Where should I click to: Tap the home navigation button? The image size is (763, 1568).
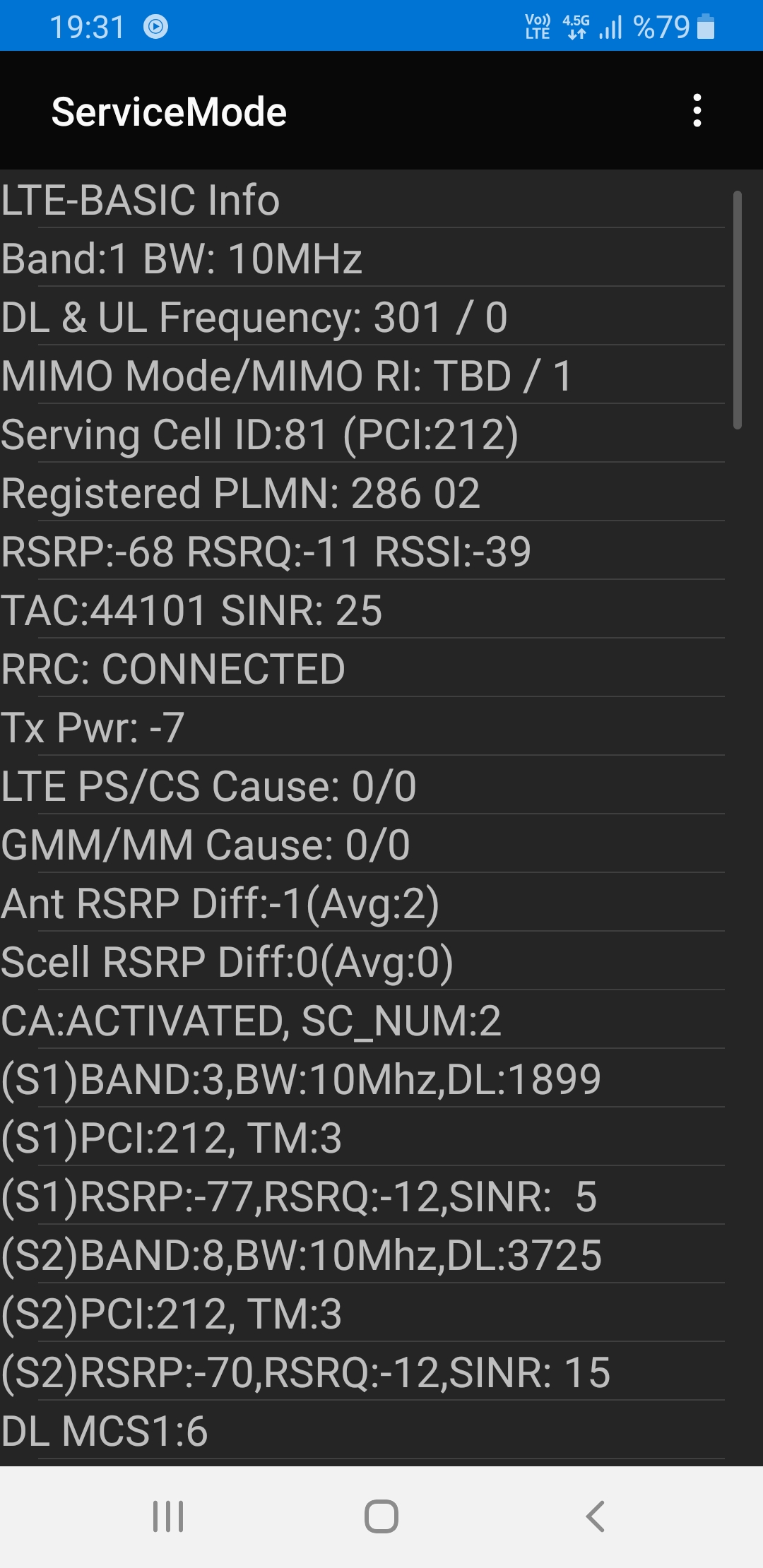[381, 1516]
